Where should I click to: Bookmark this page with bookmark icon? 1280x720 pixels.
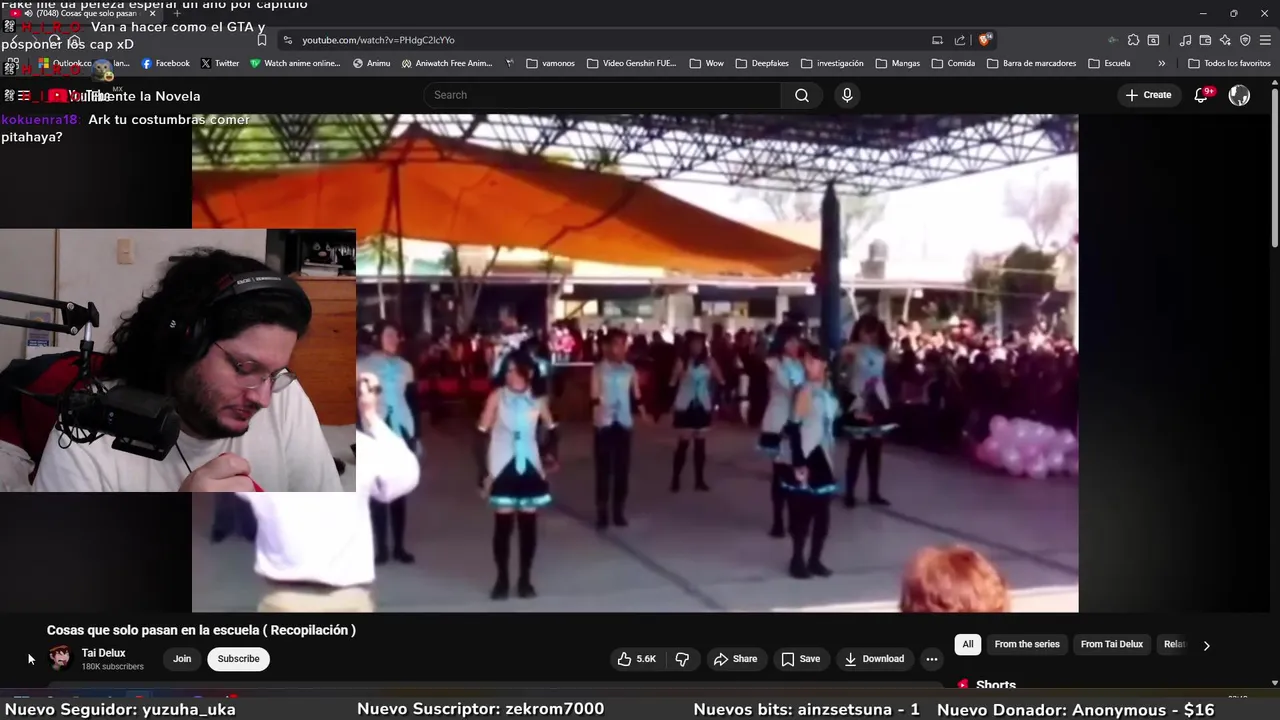(x=262, y=40)
